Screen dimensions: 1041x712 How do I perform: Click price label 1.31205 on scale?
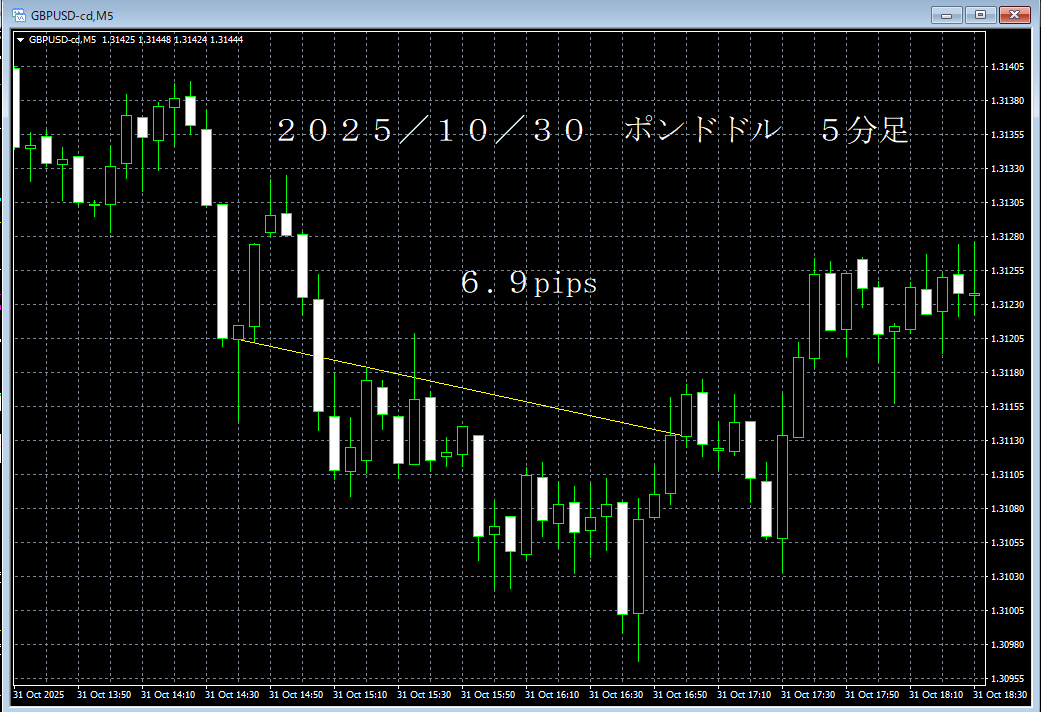pos(1007,339)
